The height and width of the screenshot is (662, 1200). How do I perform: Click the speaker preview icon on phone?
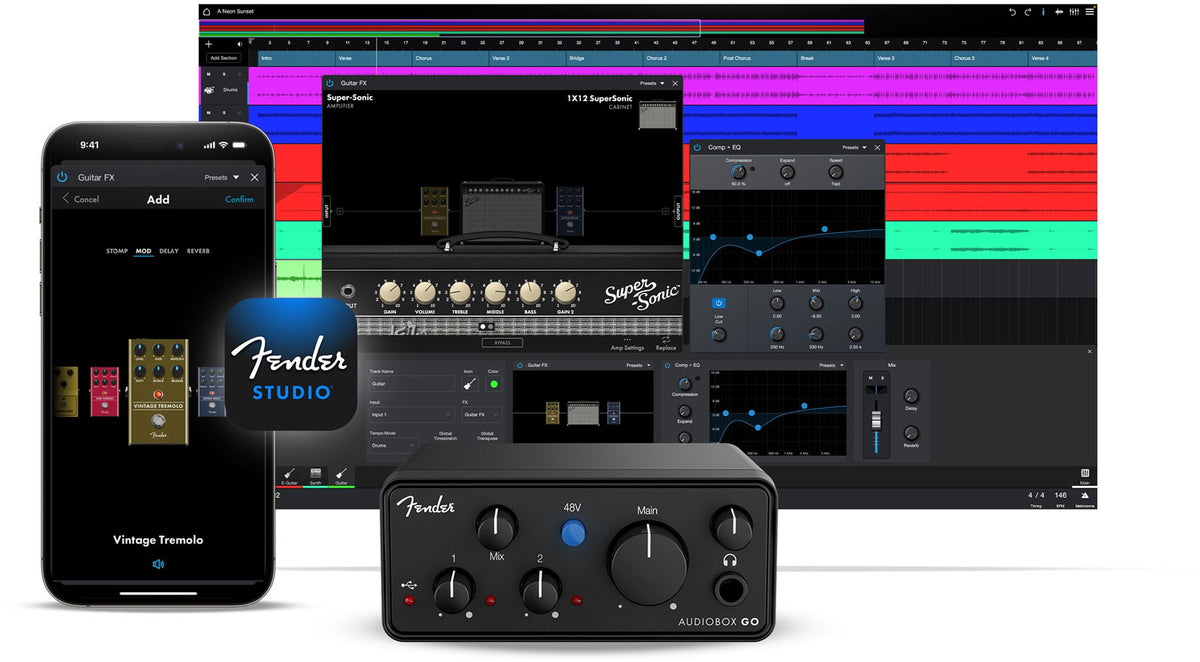click(158, 564)
